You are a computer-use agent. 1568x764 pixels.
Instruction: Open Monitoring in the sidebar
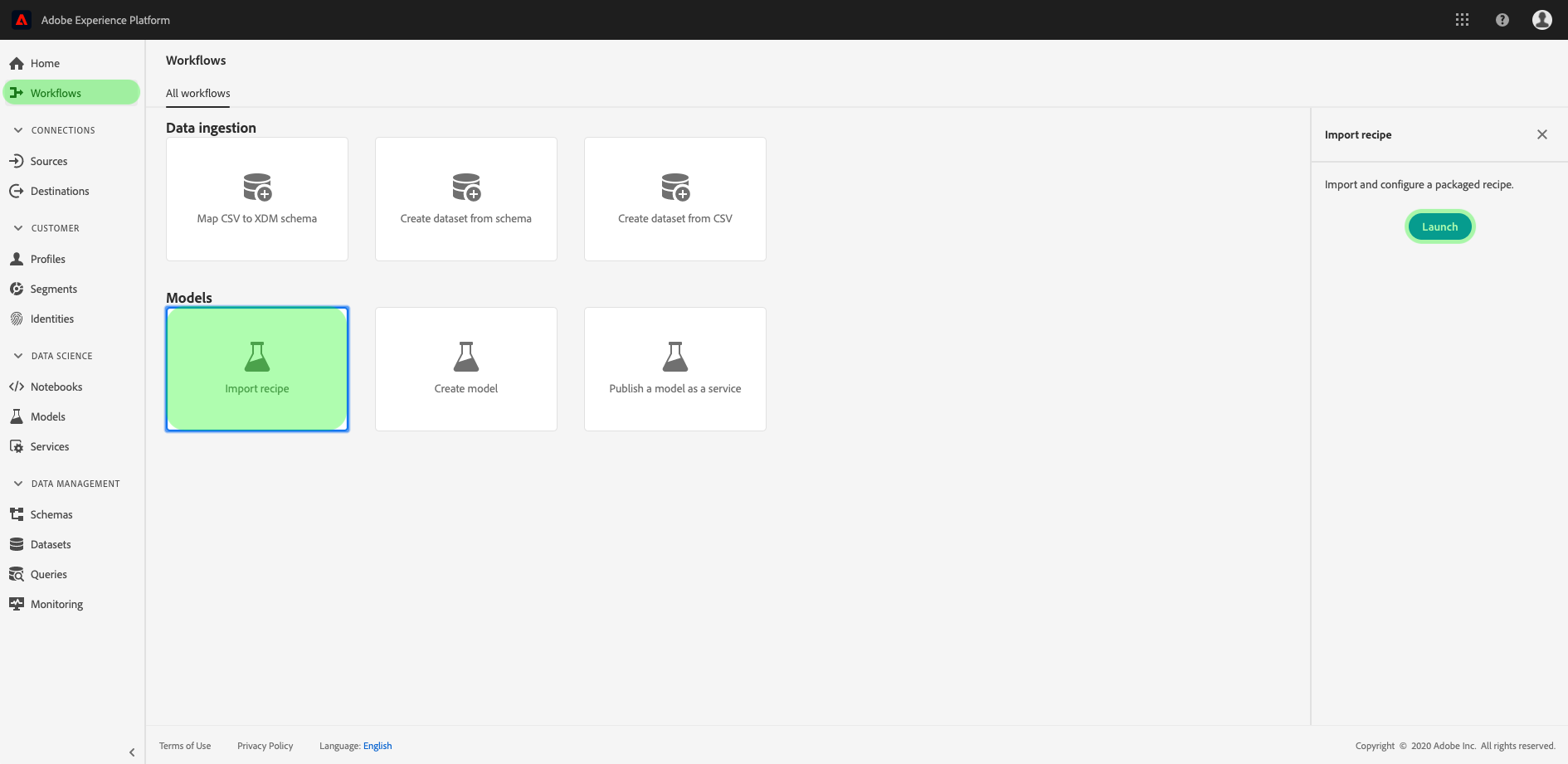pos(57,604)
